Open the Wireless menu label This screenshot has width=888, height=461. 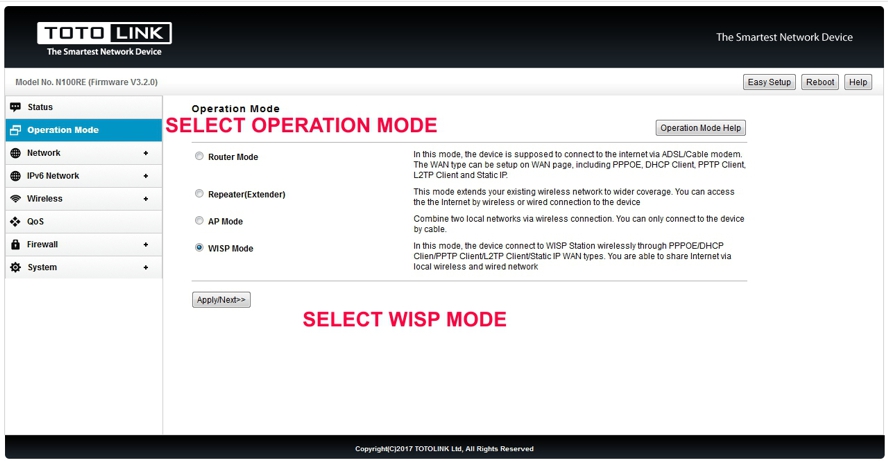pyautogui.click(x=45, y=199)
